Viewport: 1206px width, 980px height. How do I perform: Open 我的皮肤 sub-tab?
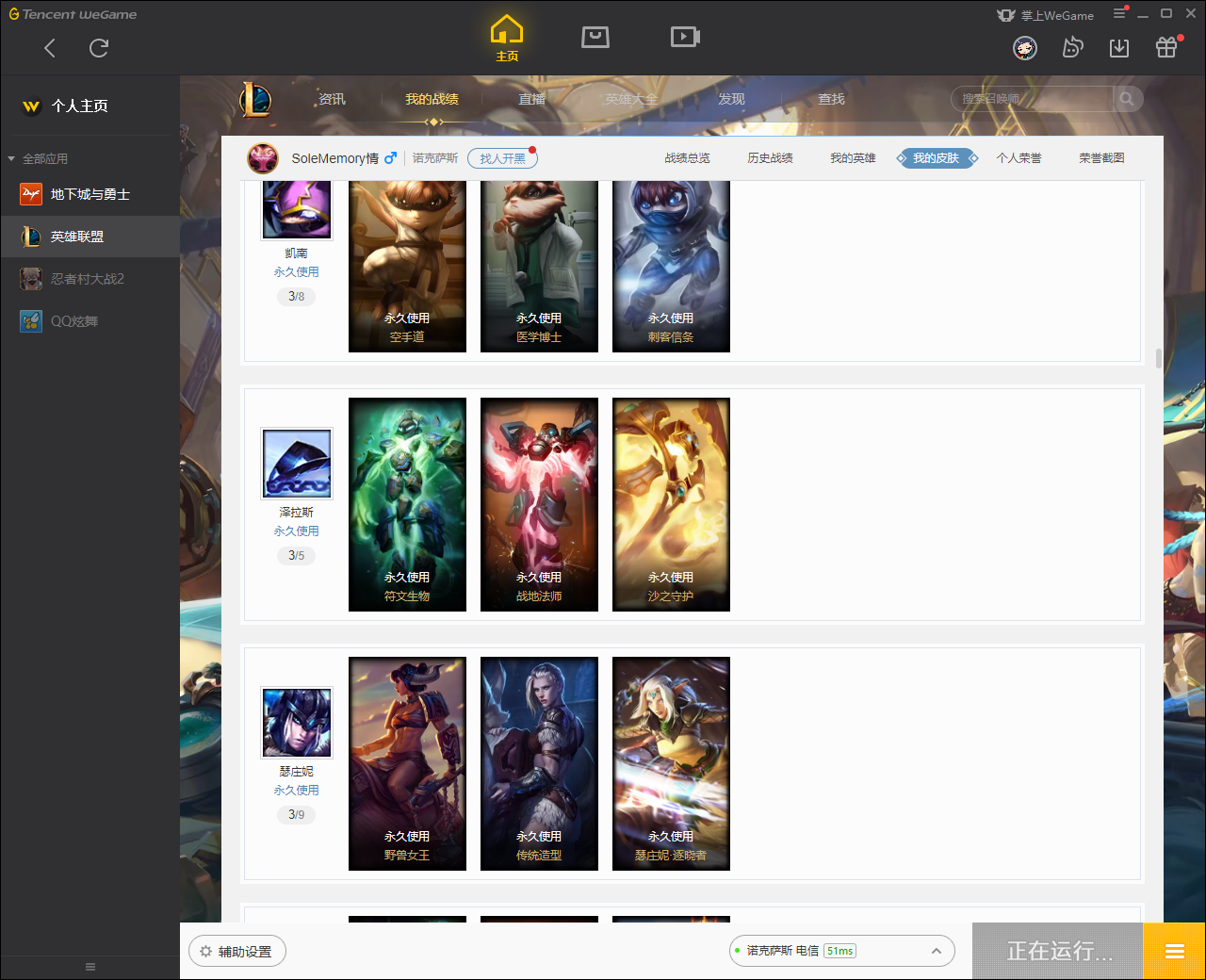(937, 158)
